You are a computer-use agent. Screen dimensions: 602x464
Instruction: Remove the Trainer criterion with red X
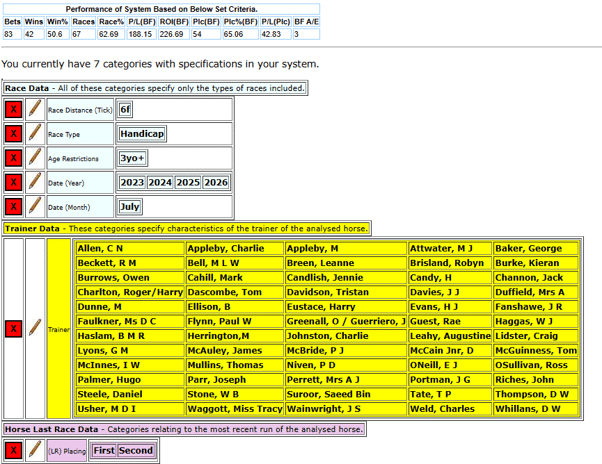tap(13, 329)
